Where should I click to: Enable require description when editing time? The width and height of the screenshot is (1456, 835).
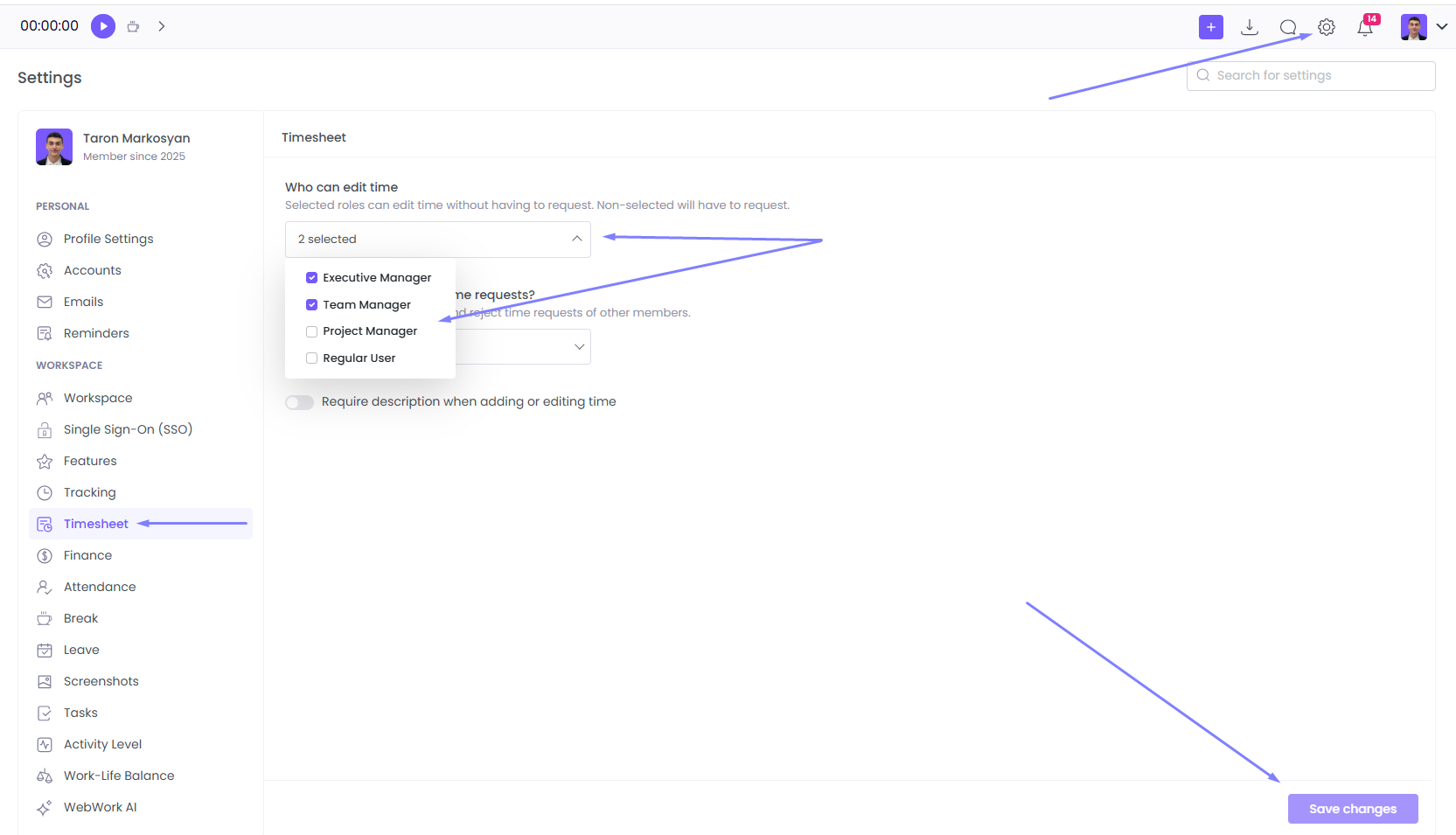pyautogui.click(x=299, y=401)
